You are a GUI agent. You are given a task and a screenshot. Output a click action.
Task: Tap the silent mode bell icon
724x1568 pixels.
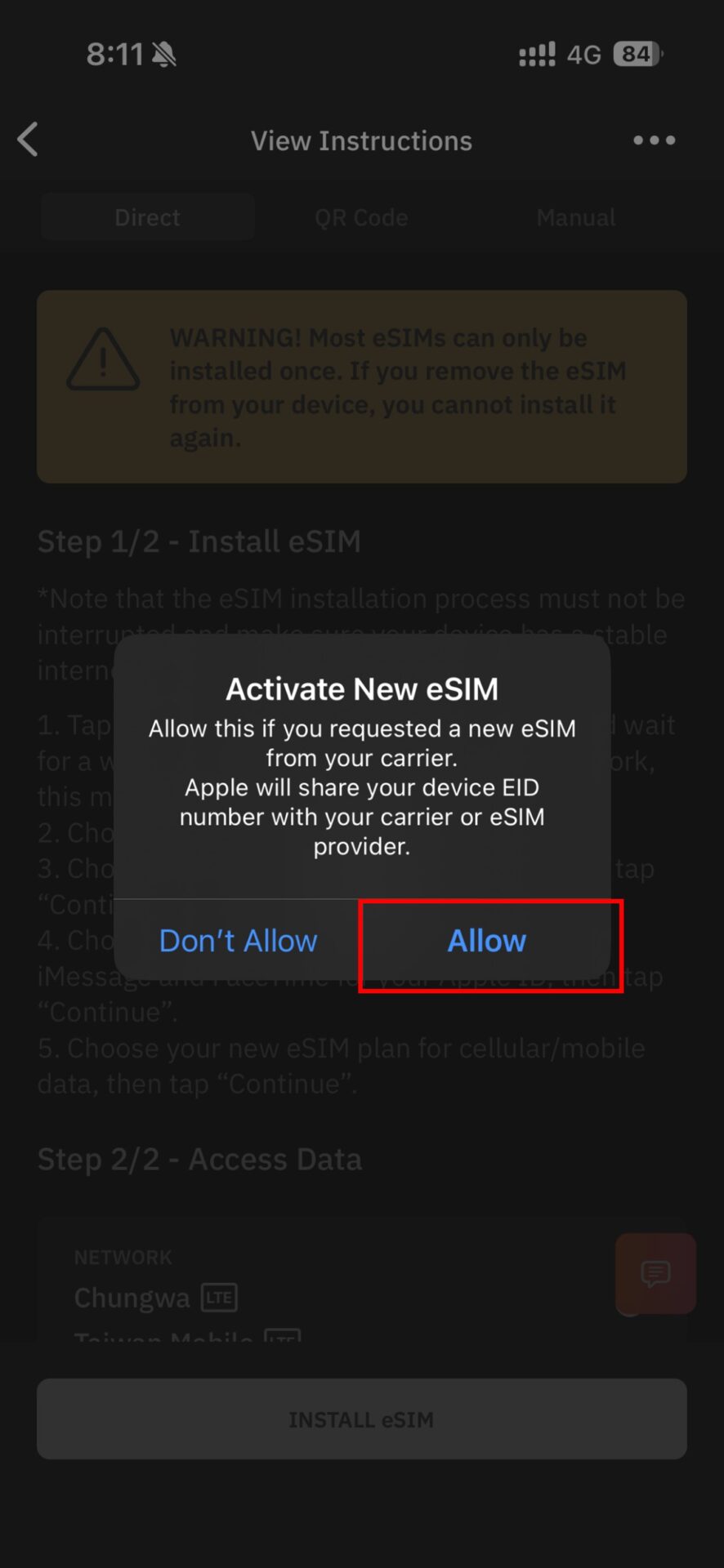[164, 55]
